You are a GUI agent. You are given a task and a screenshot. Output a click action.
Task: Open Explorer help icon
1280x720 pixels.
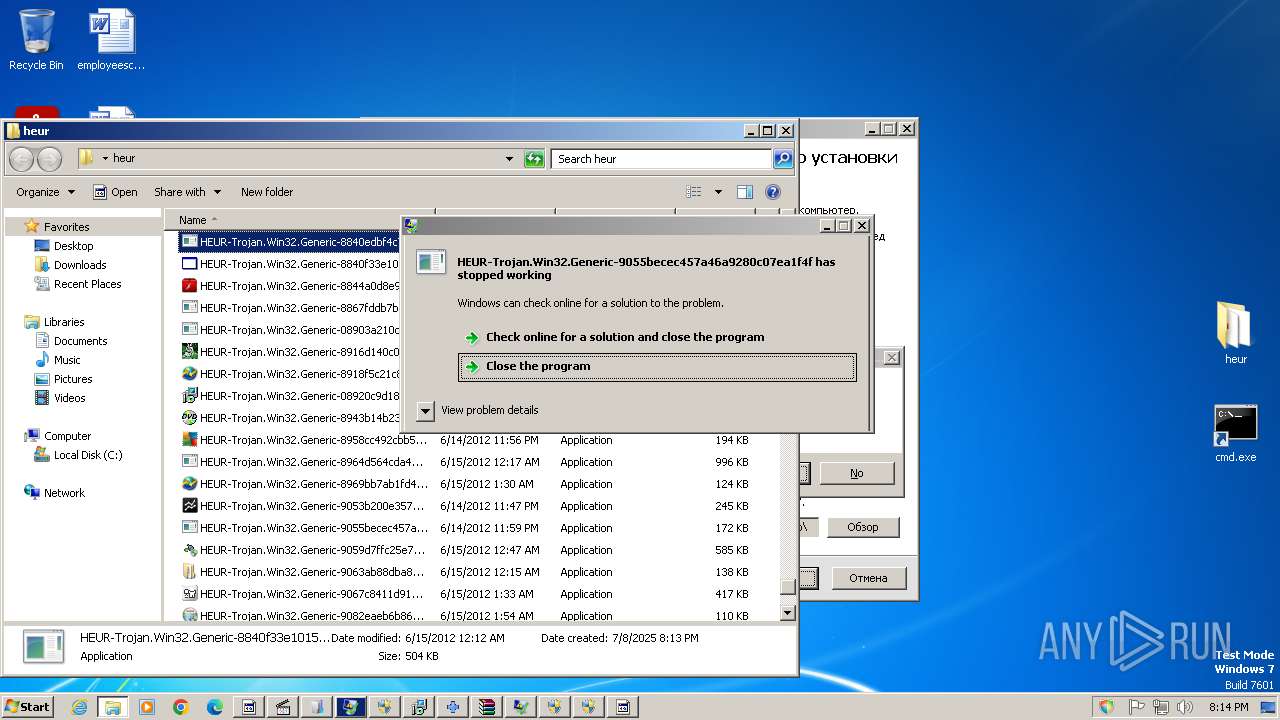click(773, 192)
